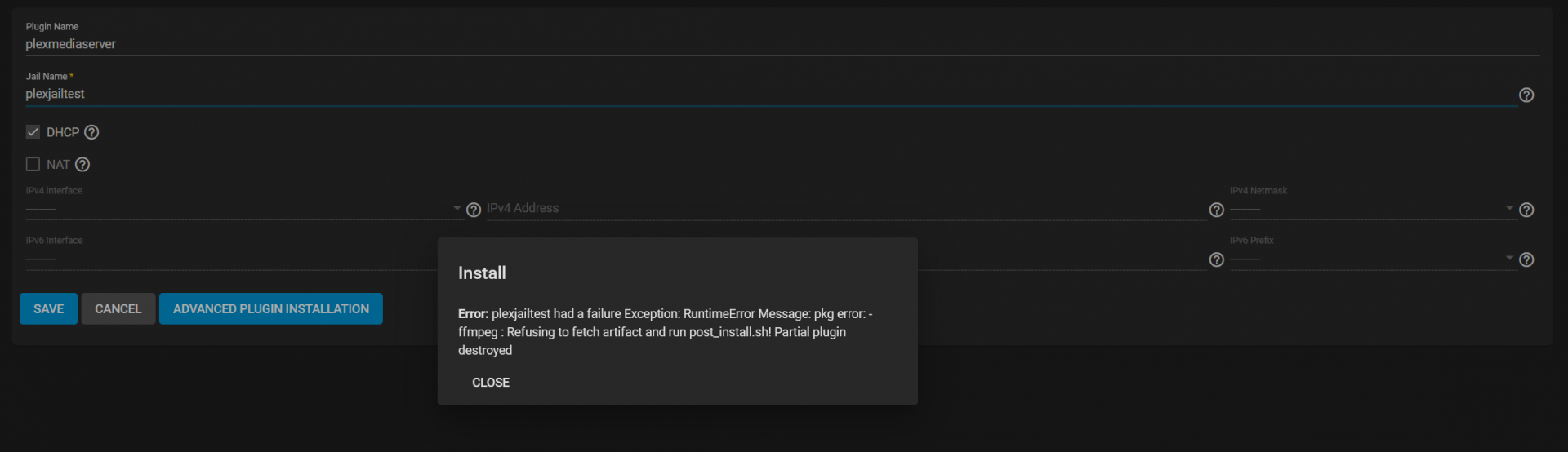
Task: Focus the Jail Name input field
Action: (771, 94)
